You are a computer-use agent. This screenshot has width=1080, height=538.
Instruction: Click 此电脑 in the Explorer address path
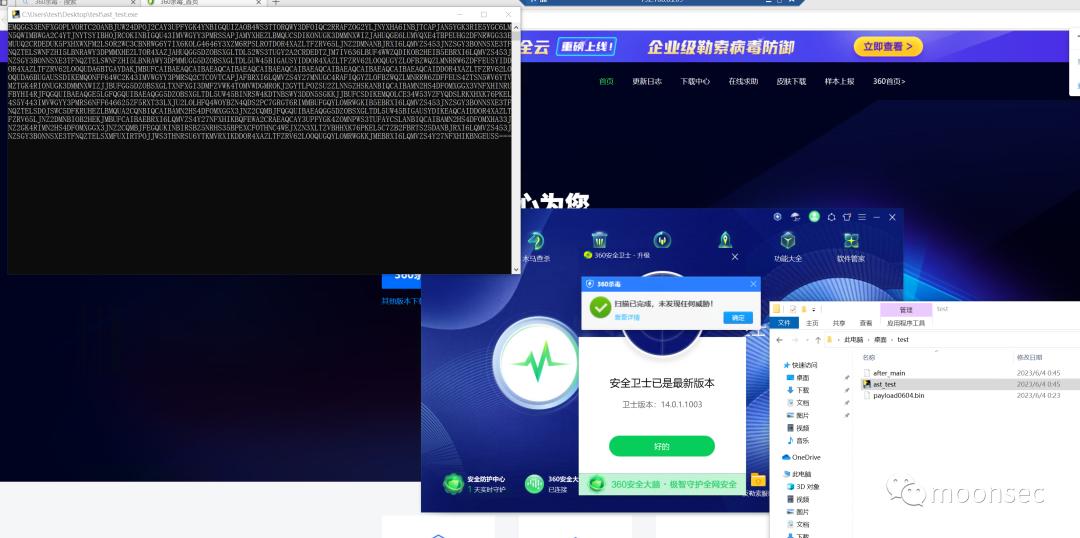tap(854, 340)
